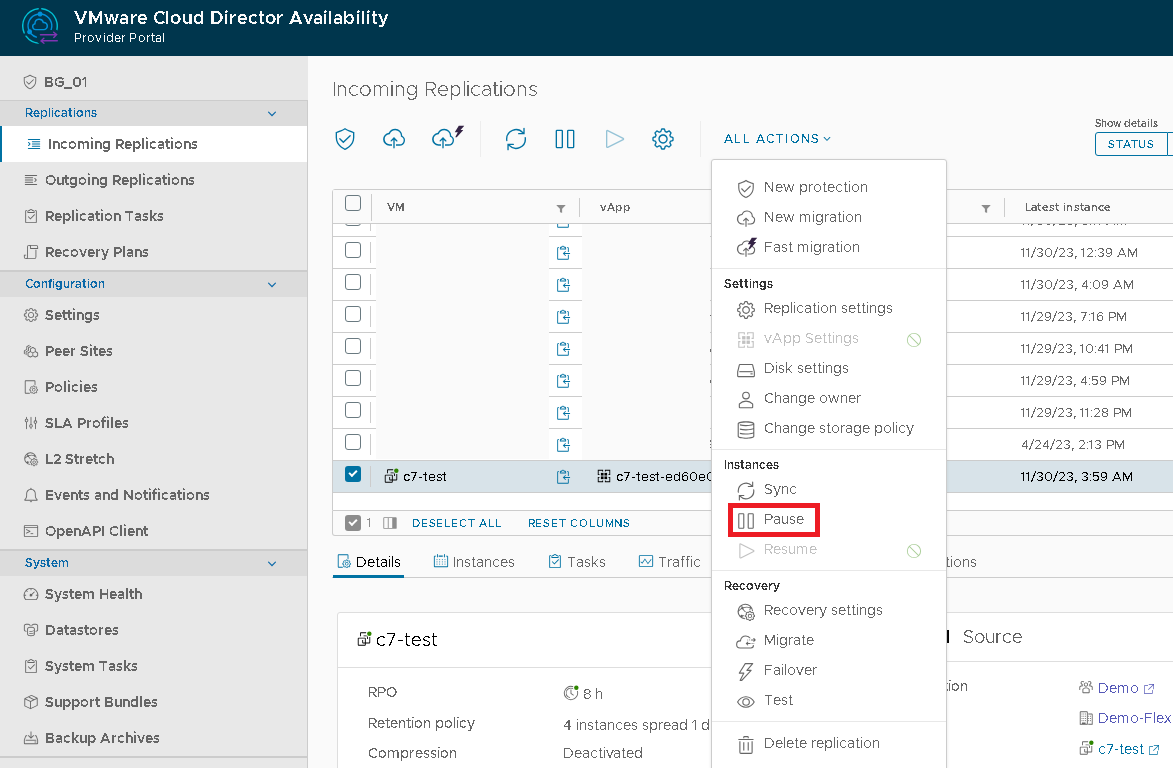The height and width of the screenshot is (768, 1173).
Task: Collapse the Configuration sidebar section
Action: [x=272, y=285]
